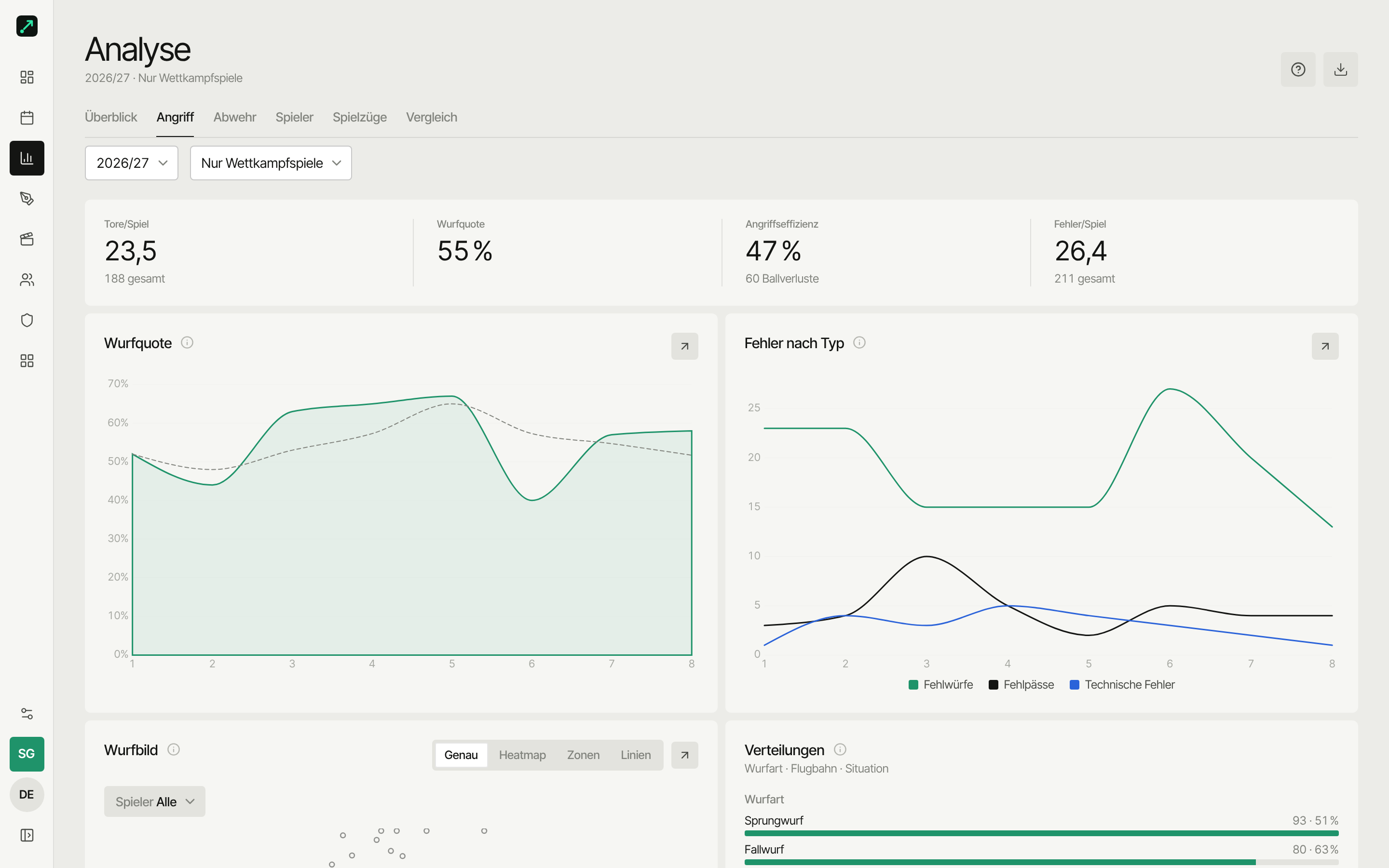Click the help question mark button
Viewport: 1389px width, 868px height.
coord(1298,69)
